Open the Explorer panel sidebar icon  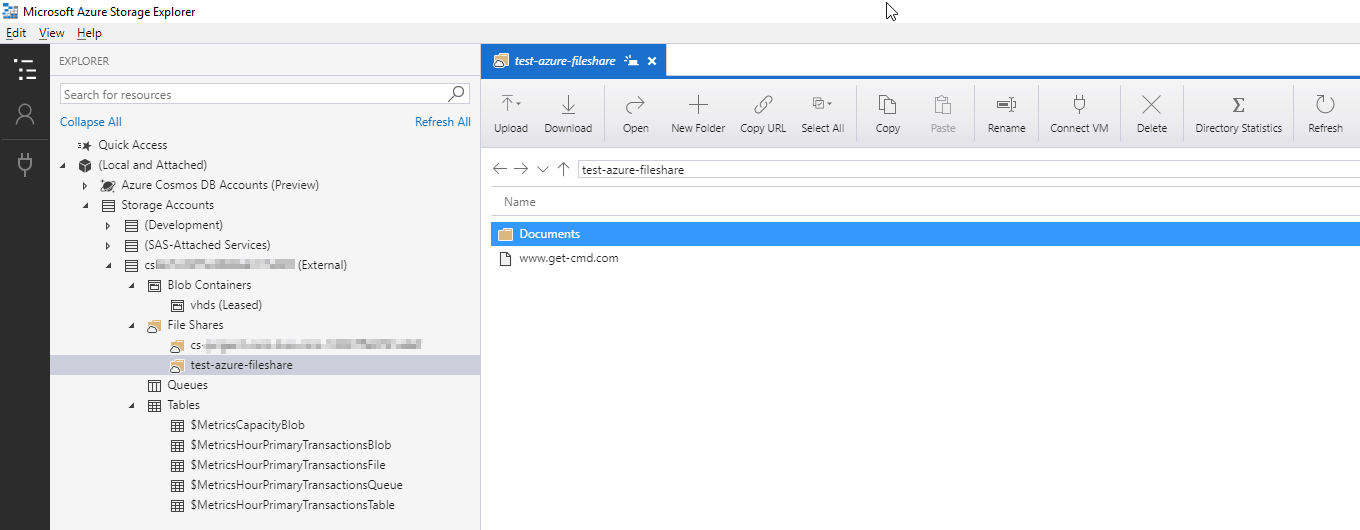pyautogui.click(x=25, y=69)
